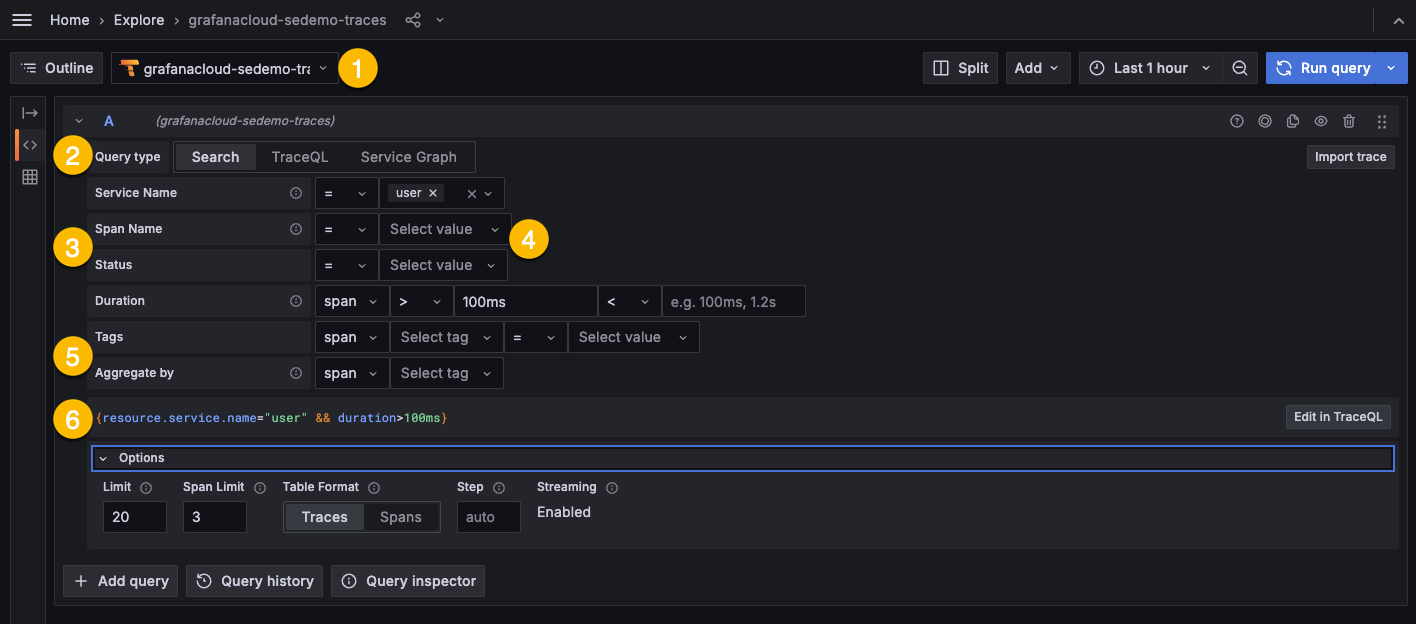Click the Limit input showing 20
1416x624 pixels.
[x=134, y=517]
